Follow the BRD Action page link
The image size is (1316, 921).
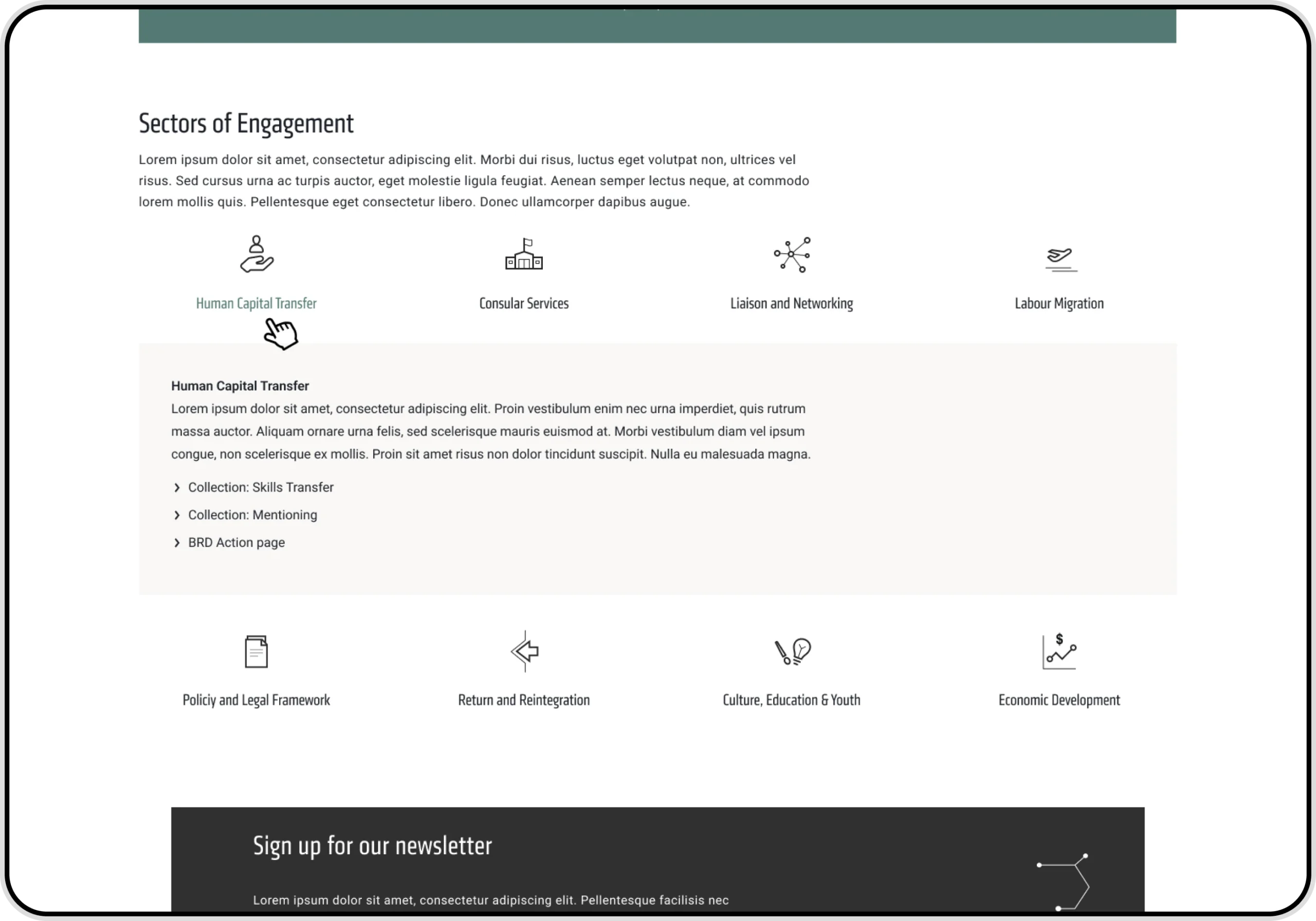(236, 542)
